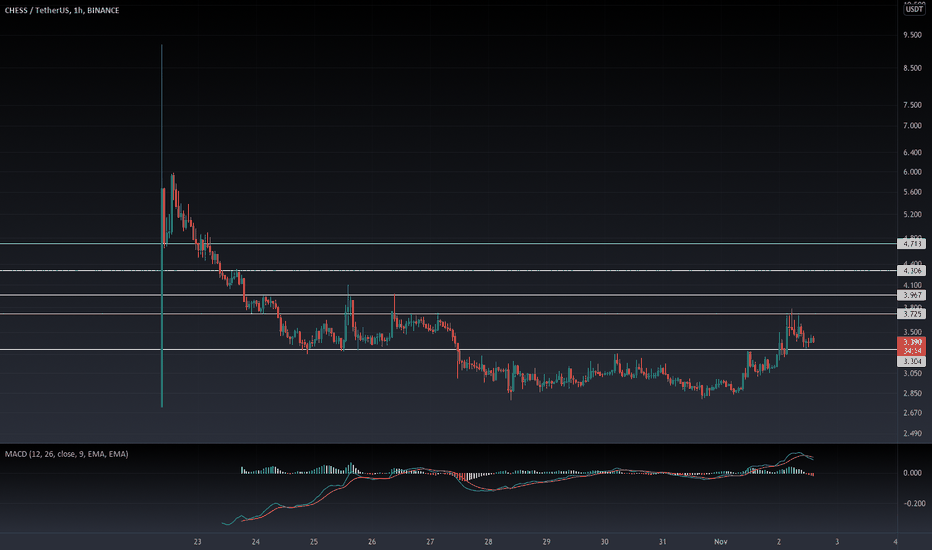Click the 2.670 price axis value

[x=912, y=413]
